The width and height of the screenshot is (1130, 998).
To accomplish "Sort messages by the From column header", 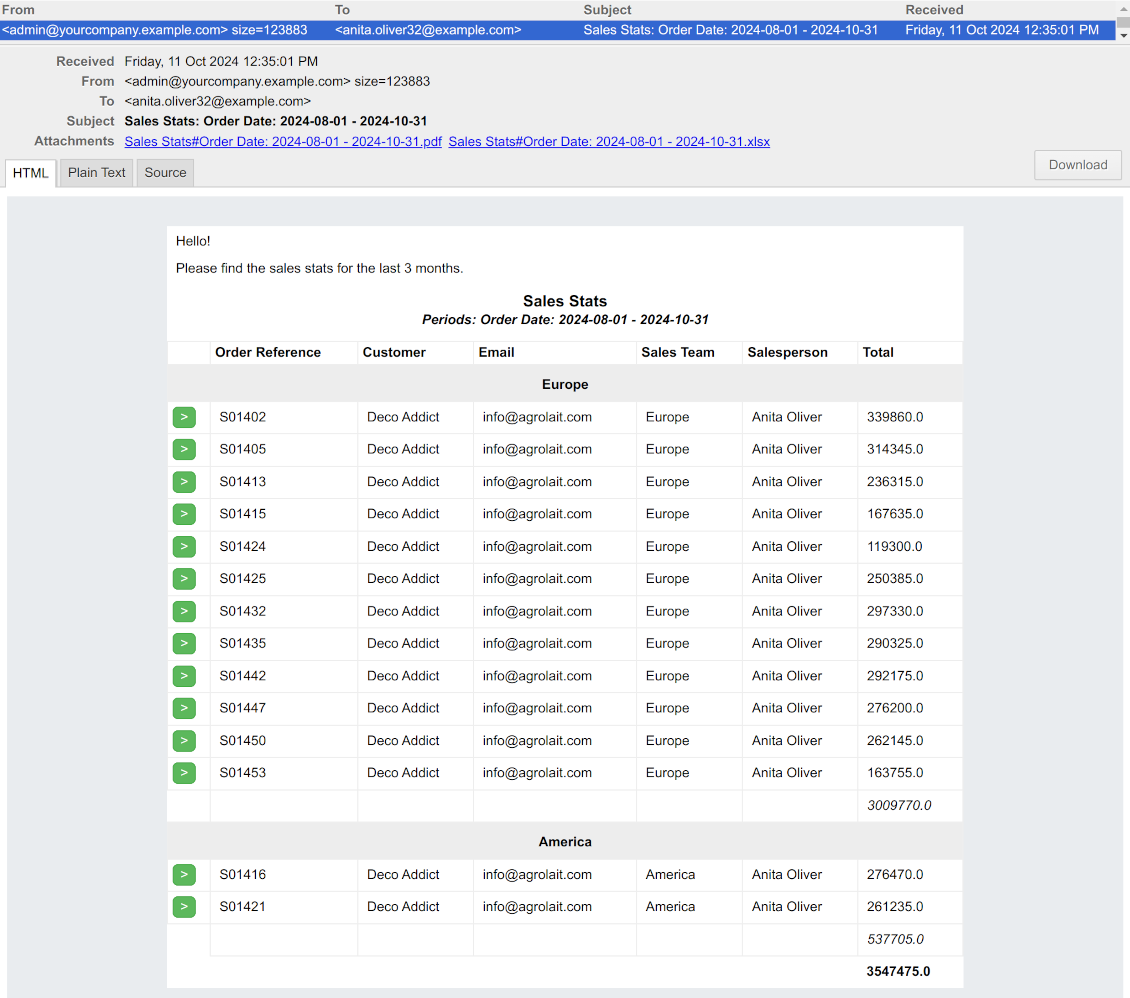I will click(18, 10).
